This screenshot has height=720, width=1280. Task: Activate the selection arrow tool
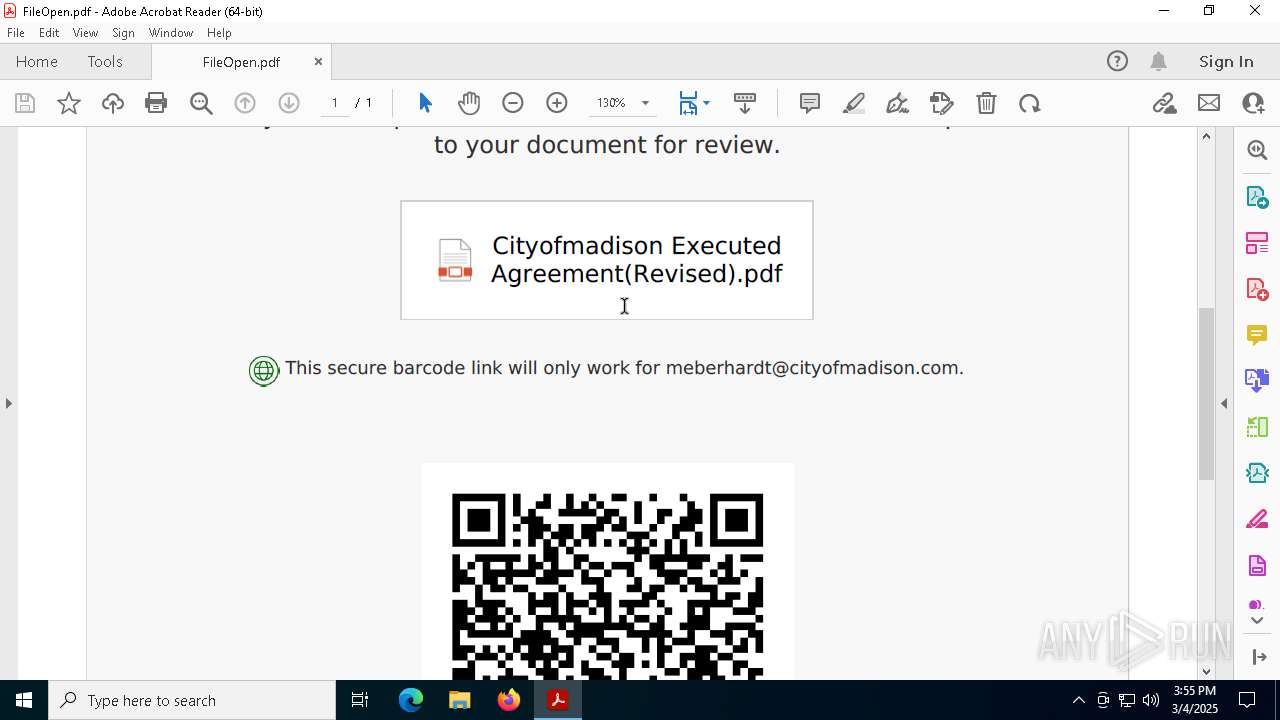425,103
